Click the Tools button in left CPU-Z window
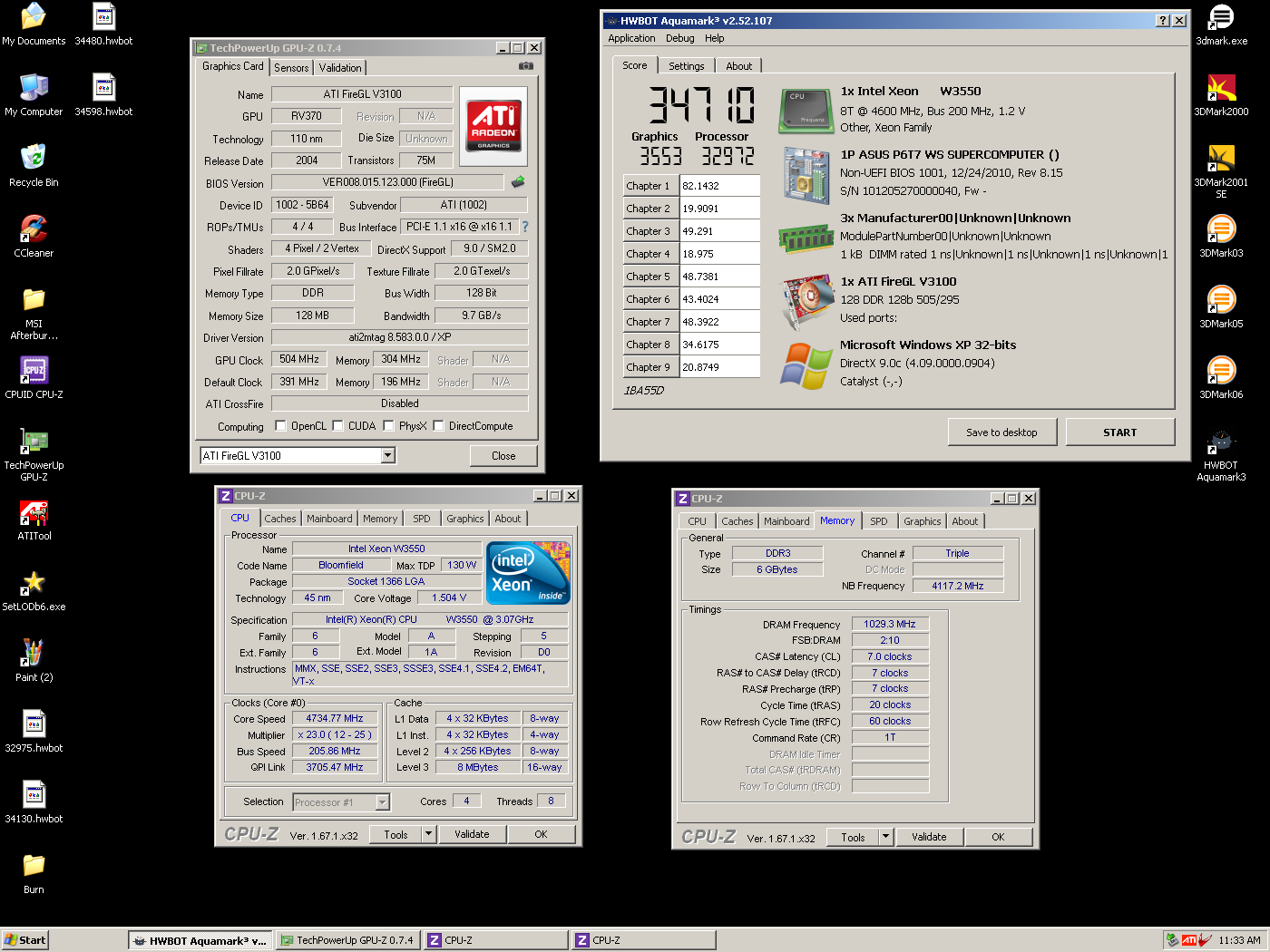This screenshot has width=1270, height=952. click(396, 834)
